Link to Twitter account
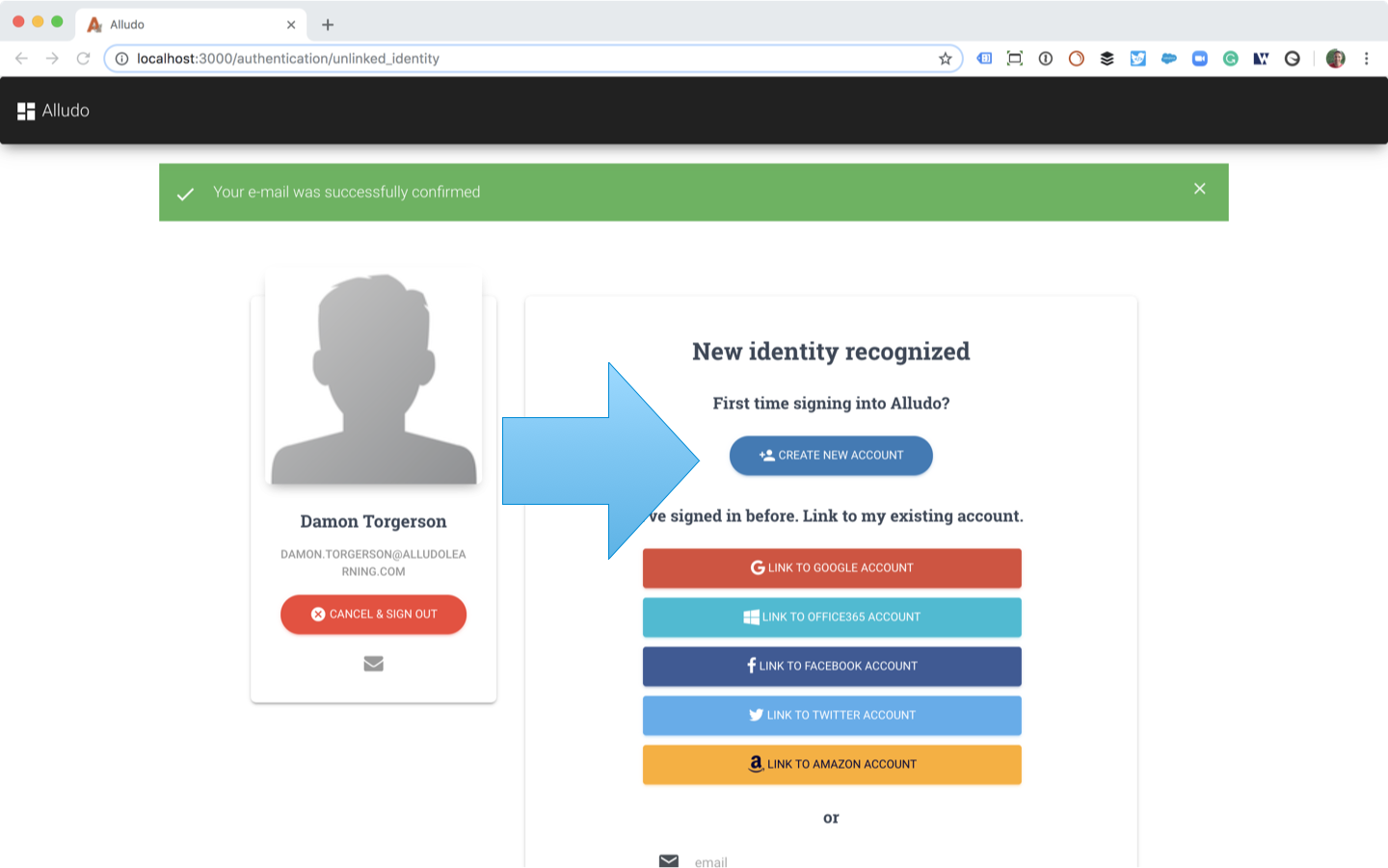1388x868 pixels. click(x=832, y=716)
